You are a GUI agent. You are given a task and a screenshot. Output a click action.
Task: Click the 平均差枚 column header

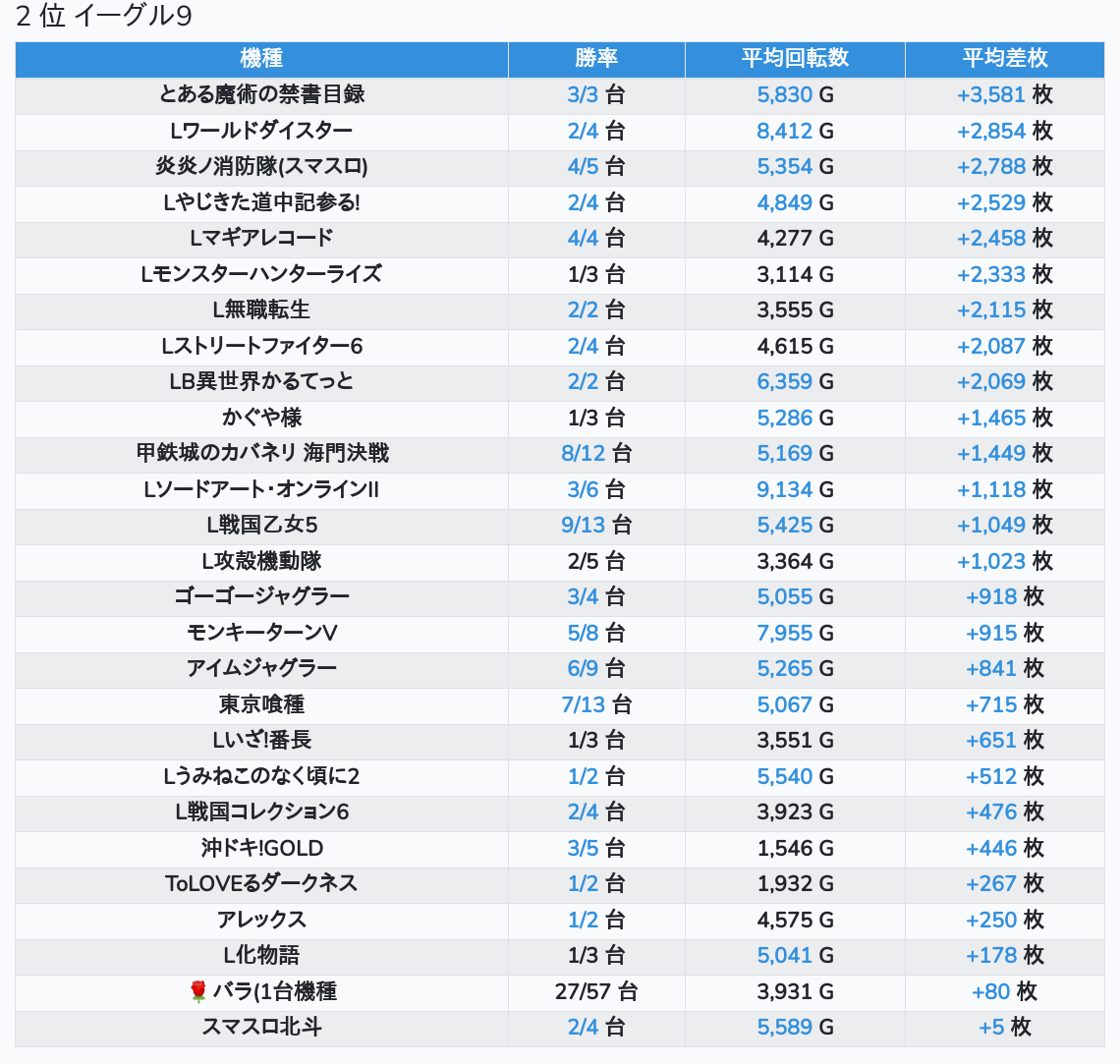point(1005,59)
